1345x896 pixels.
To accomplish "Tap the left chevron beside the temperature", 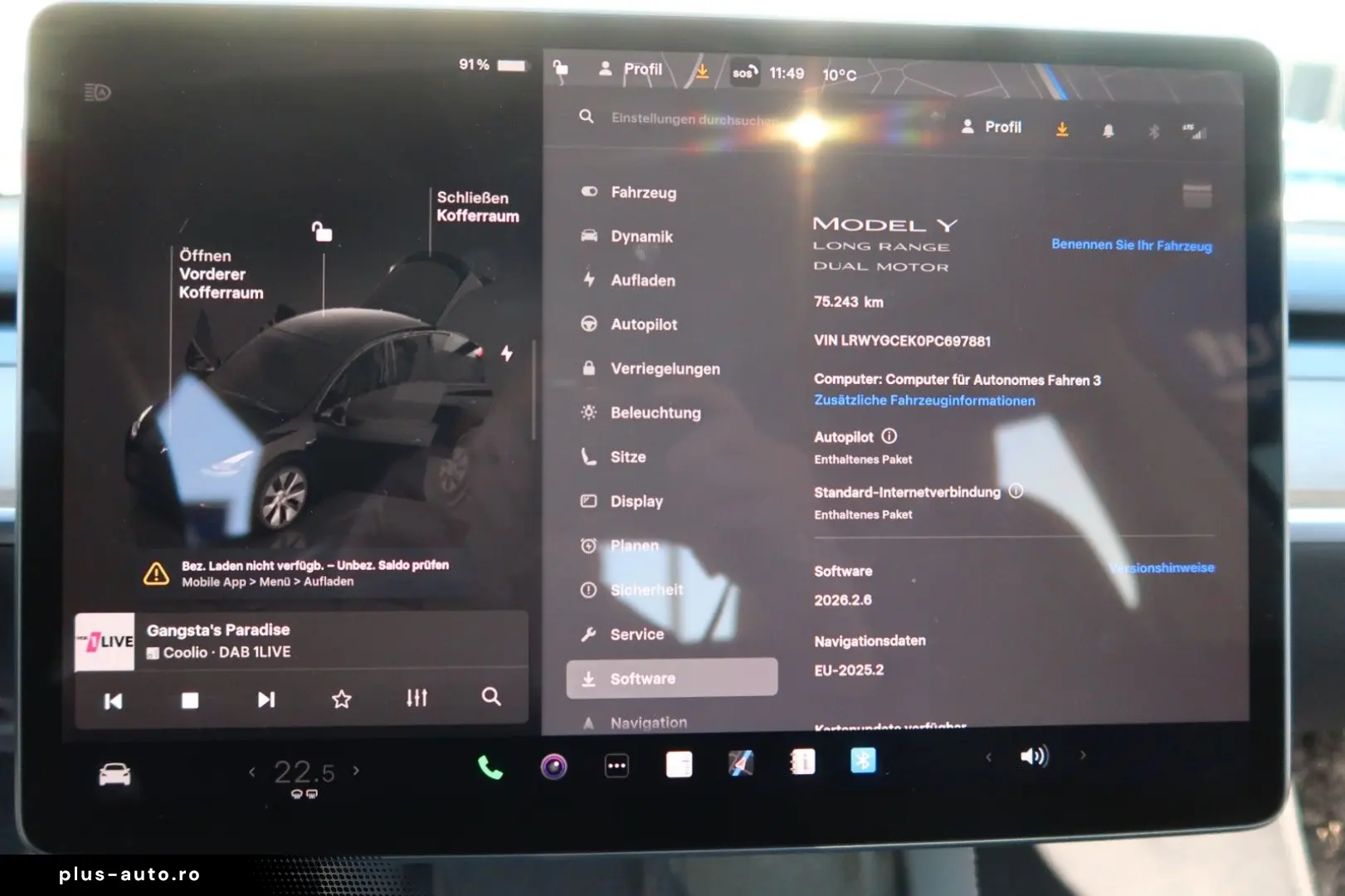I will (x=252, y=772).
